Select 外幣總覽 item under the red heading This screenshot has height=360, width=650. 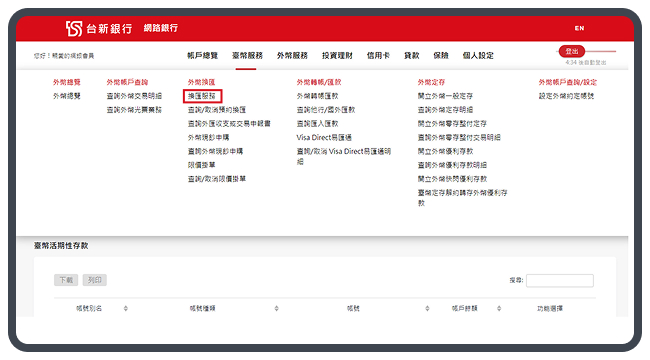(x=67, y=96)
